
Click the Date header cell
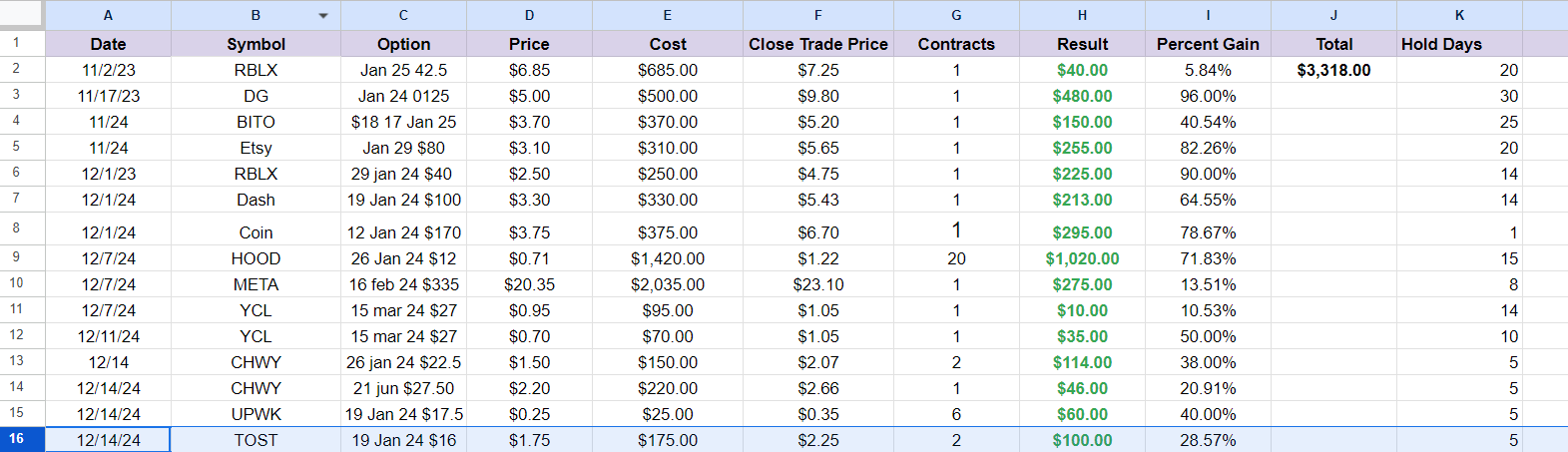pyautogui.click(x=108, y=44)
